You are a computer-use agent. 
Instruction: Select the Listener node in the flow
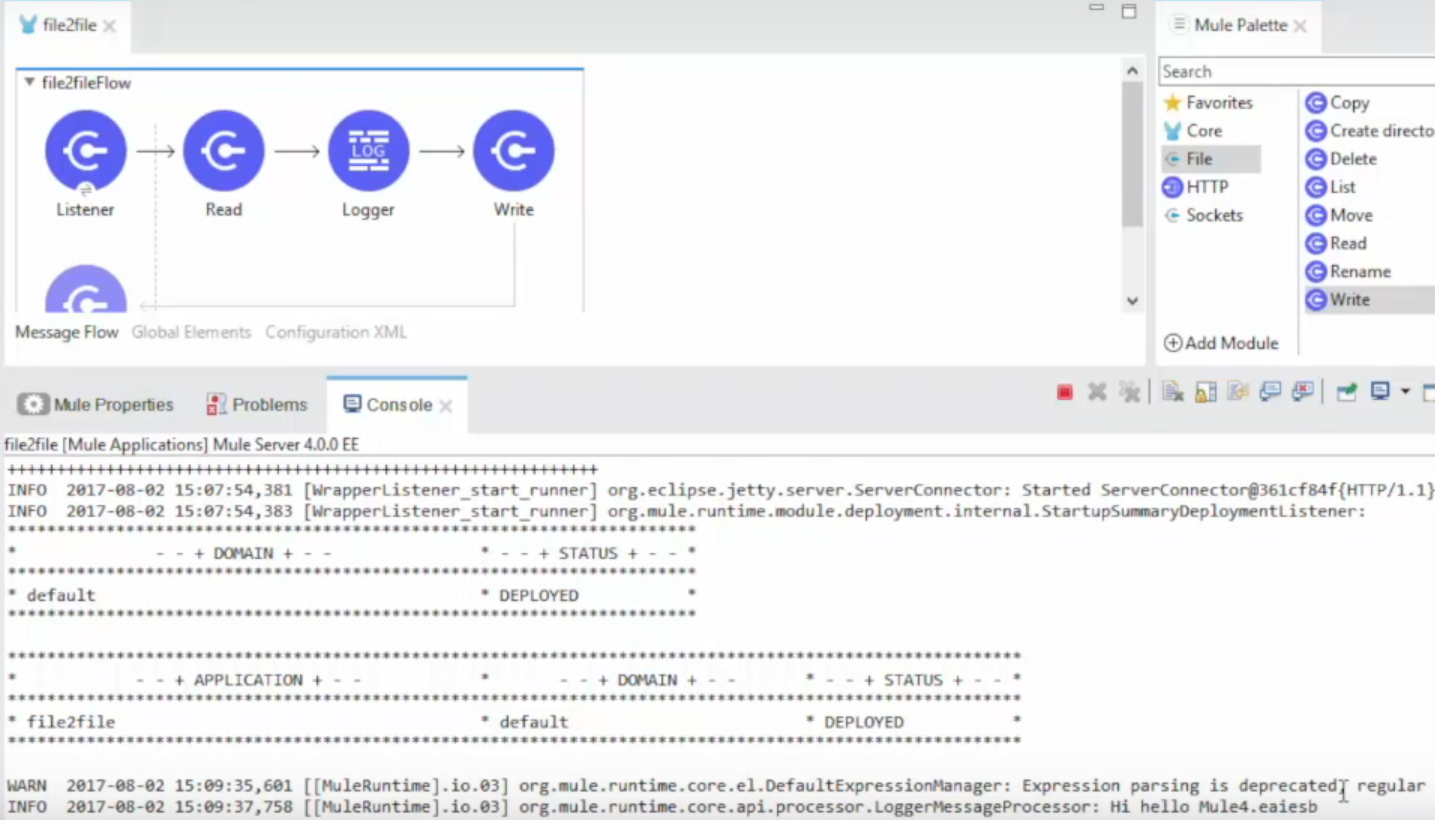click(x=86, y=151)
